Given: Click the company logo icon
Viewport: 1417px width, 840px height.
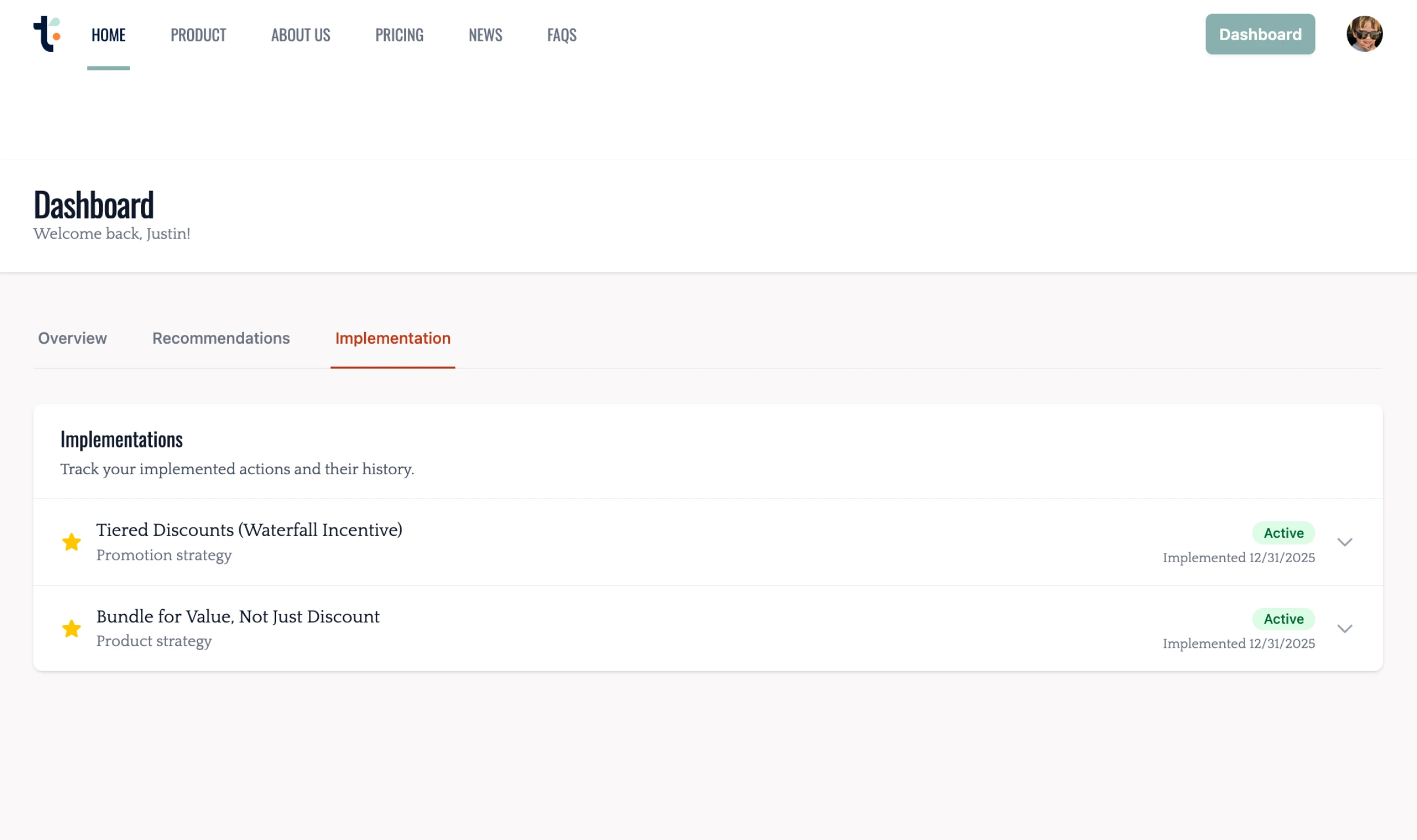Looking at the screenshot, I should [x=47, y=35].
